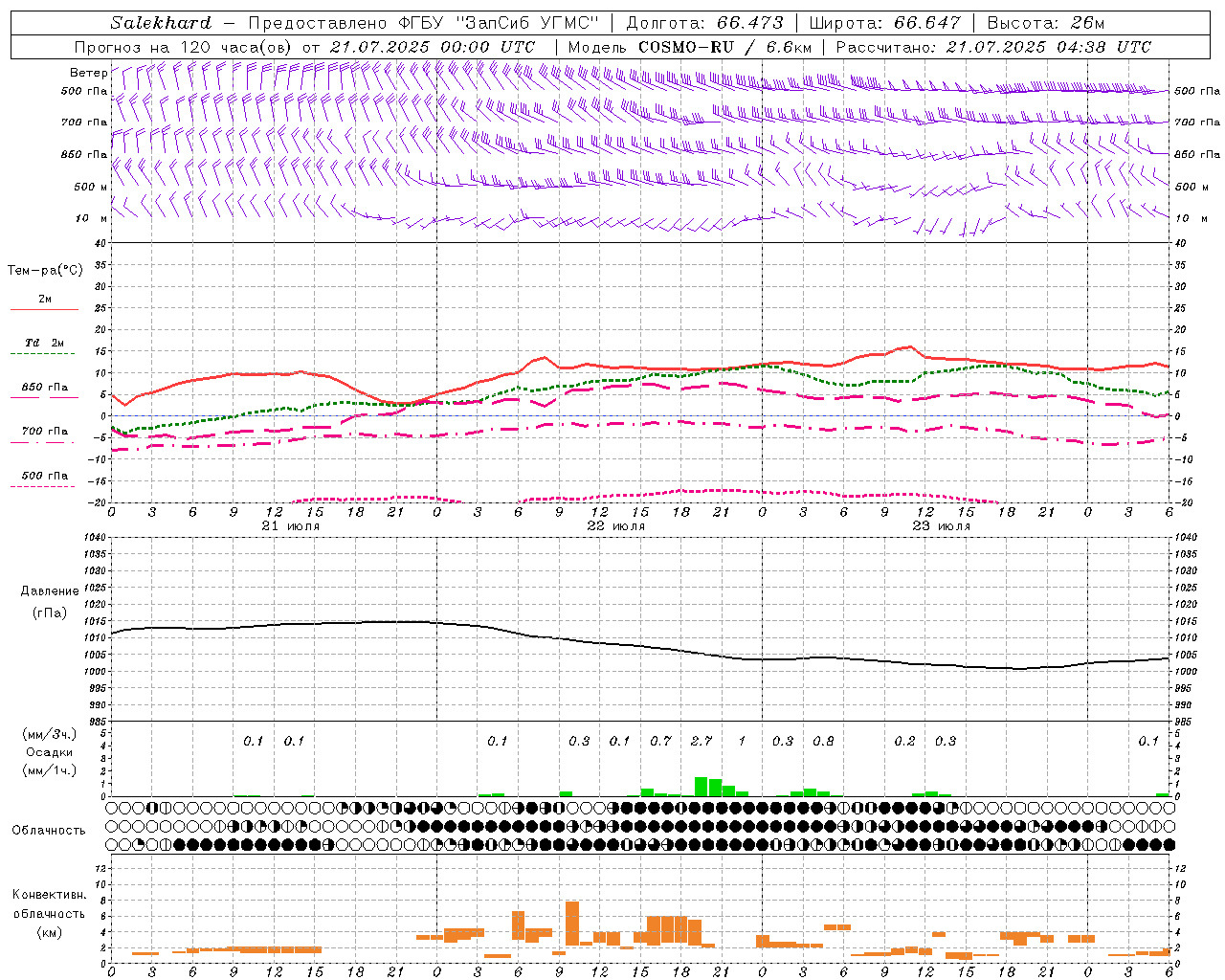Click the 0.2 precipitation value
The height and width of the screenshot is (980, 1225).
(904, 742)
